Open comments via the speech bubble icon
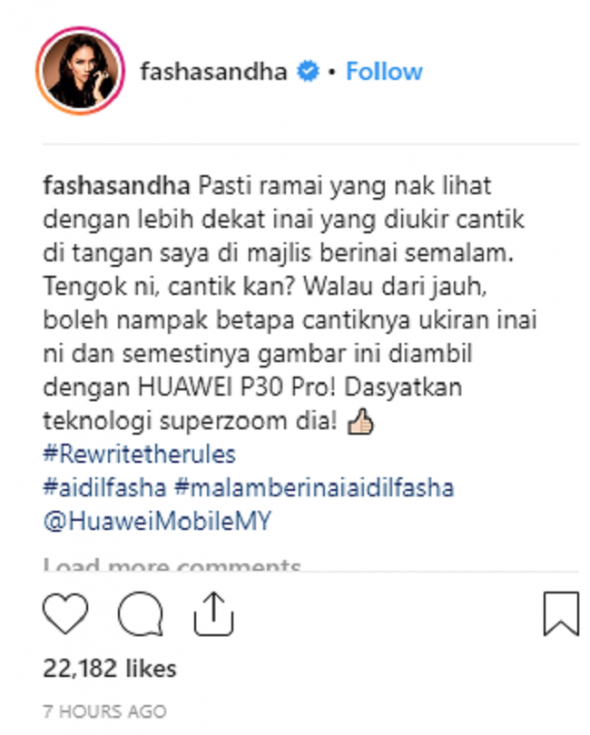The image size is (590, 735). [140, 614]
